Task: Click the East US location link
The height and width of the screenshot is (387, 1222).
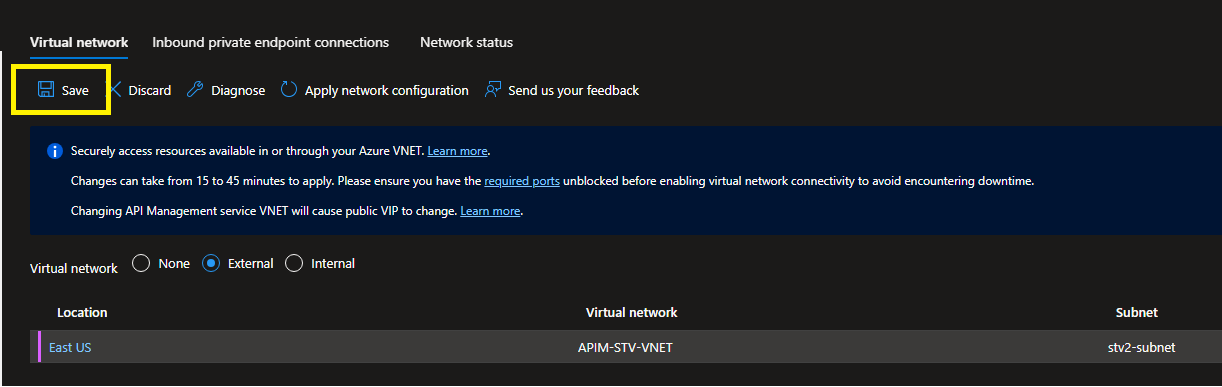Action: [x=70, y=347]
